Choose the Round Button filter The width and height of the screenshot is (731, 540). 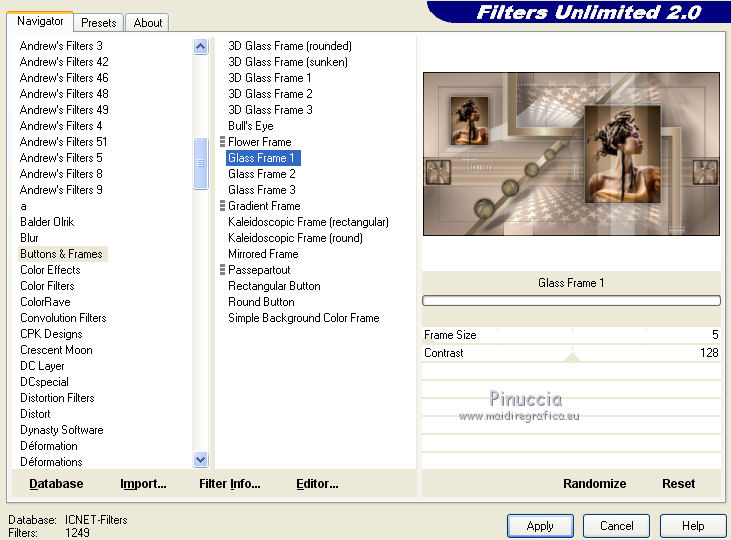click(x=262, y=302)
